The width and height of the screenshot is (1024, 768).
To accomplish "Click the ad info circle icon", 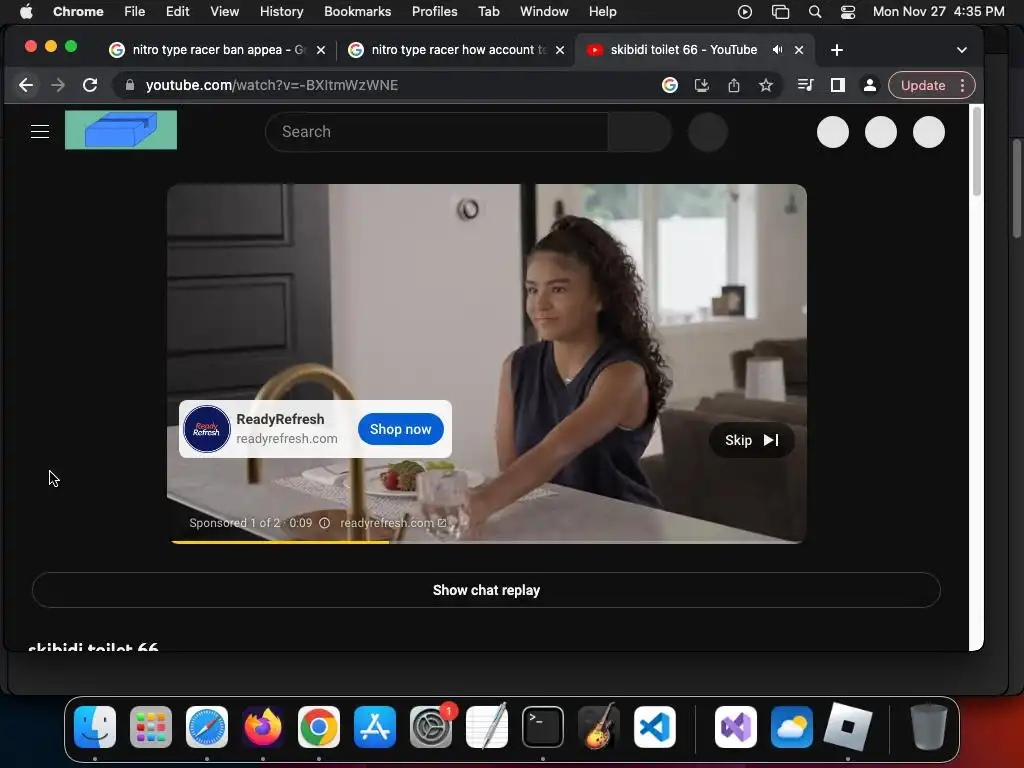I will point(325,523).
